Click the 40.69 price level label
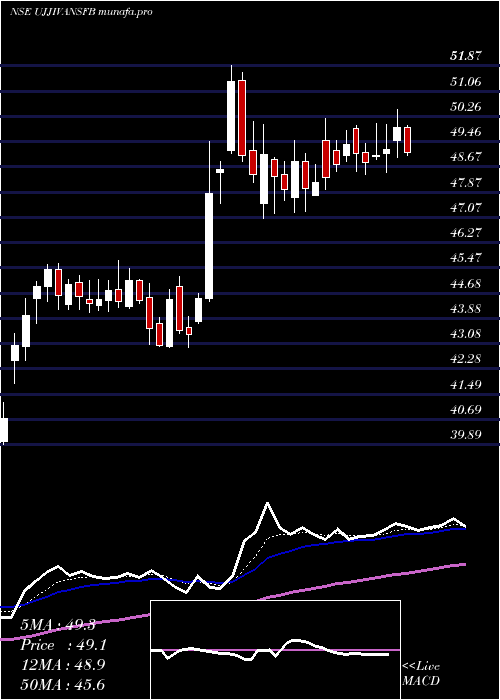This screenshot has height=700, width=500. [467, 409]
